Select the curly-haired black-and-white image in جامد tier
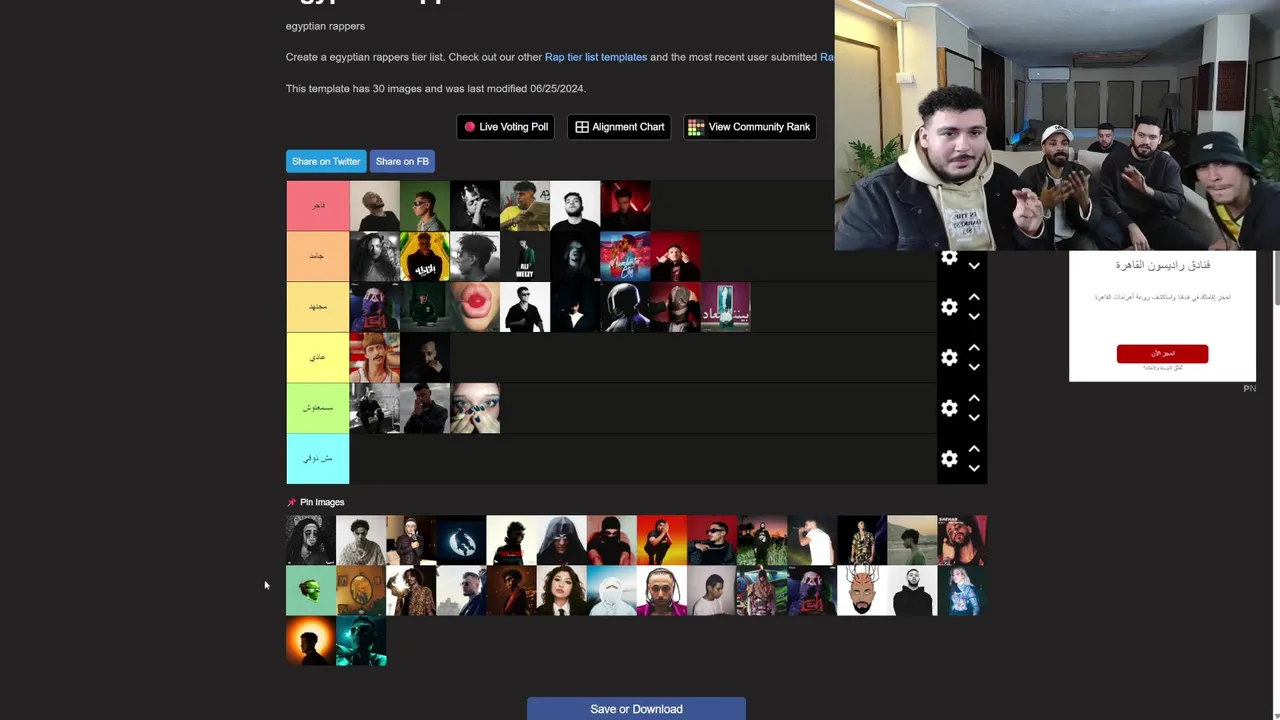Screen dimensions: 1280x720 coord(375,256)
